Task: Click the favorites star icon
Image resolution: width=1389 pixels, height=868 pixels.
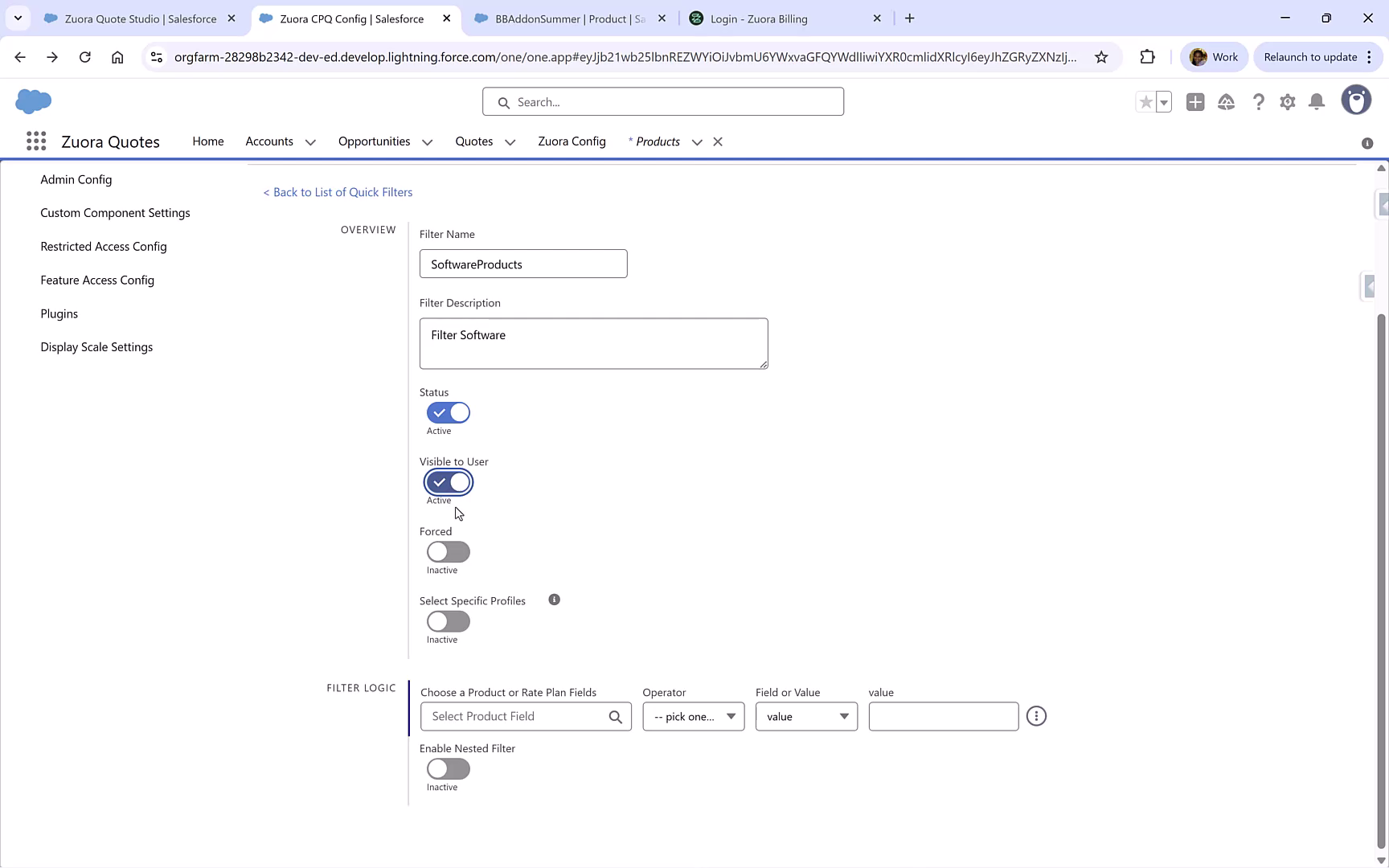Action: 1145,102
